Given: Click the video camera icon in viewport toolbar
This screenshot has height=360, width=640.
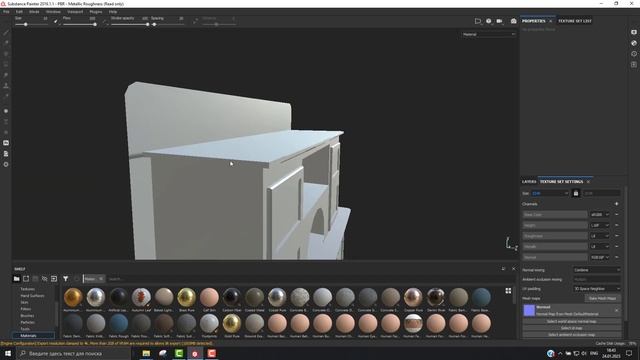Looking at the screenshot, I should [499, 21].
